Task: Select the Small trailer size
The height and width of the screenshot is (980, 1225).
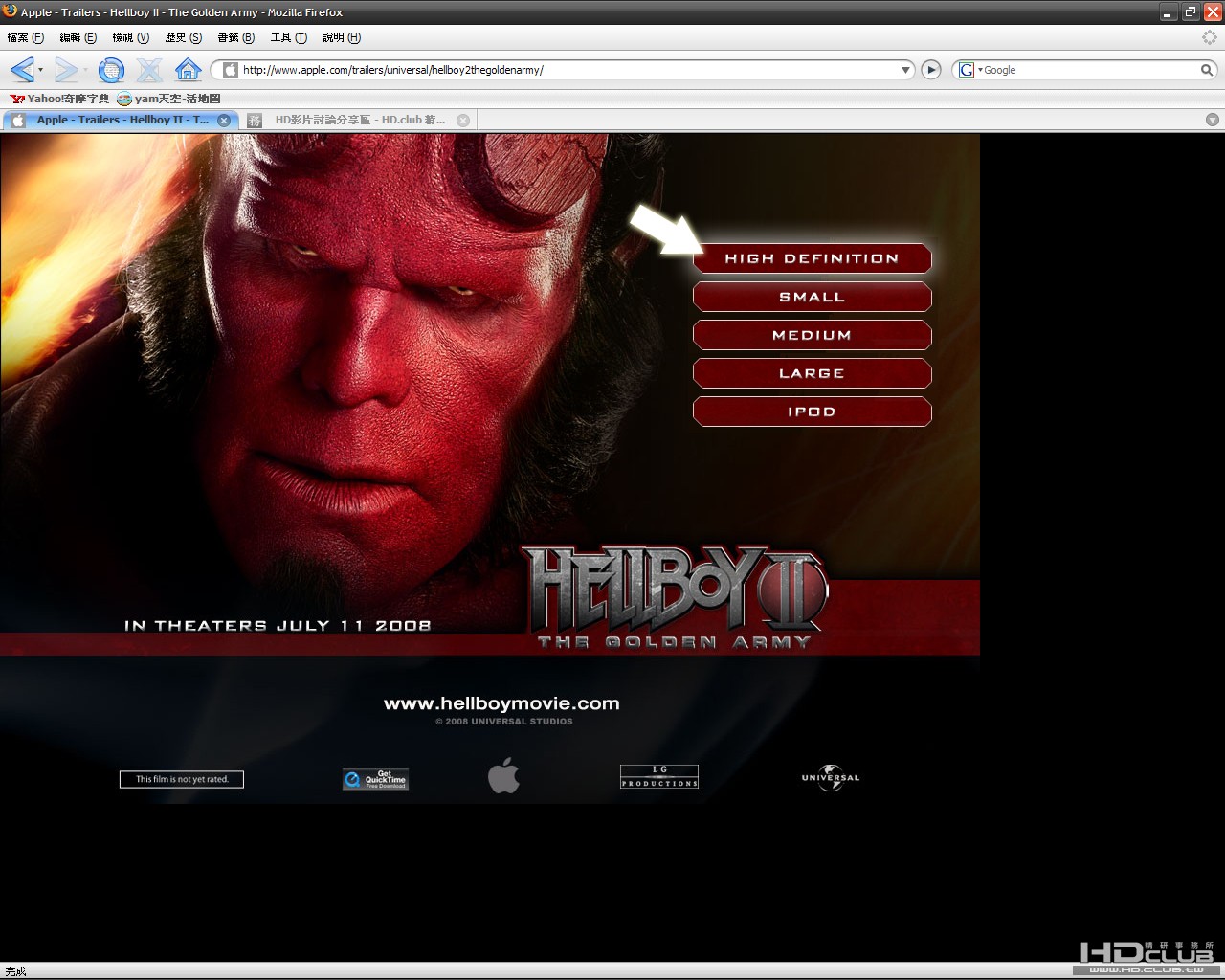Action: click(813, 297)
